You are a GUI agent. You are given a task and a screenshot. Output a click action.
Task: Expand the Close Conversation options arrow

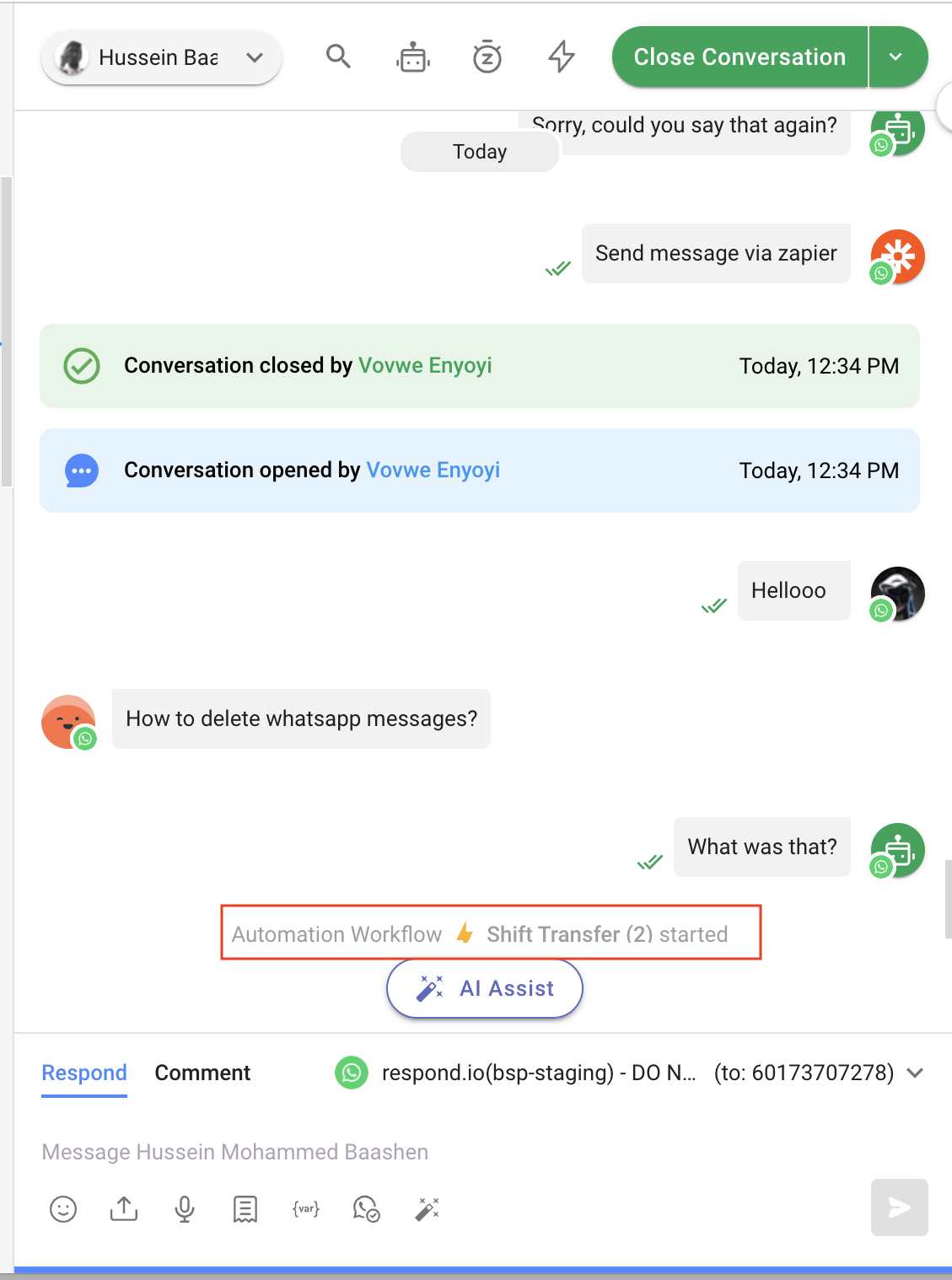pos(896,57)
